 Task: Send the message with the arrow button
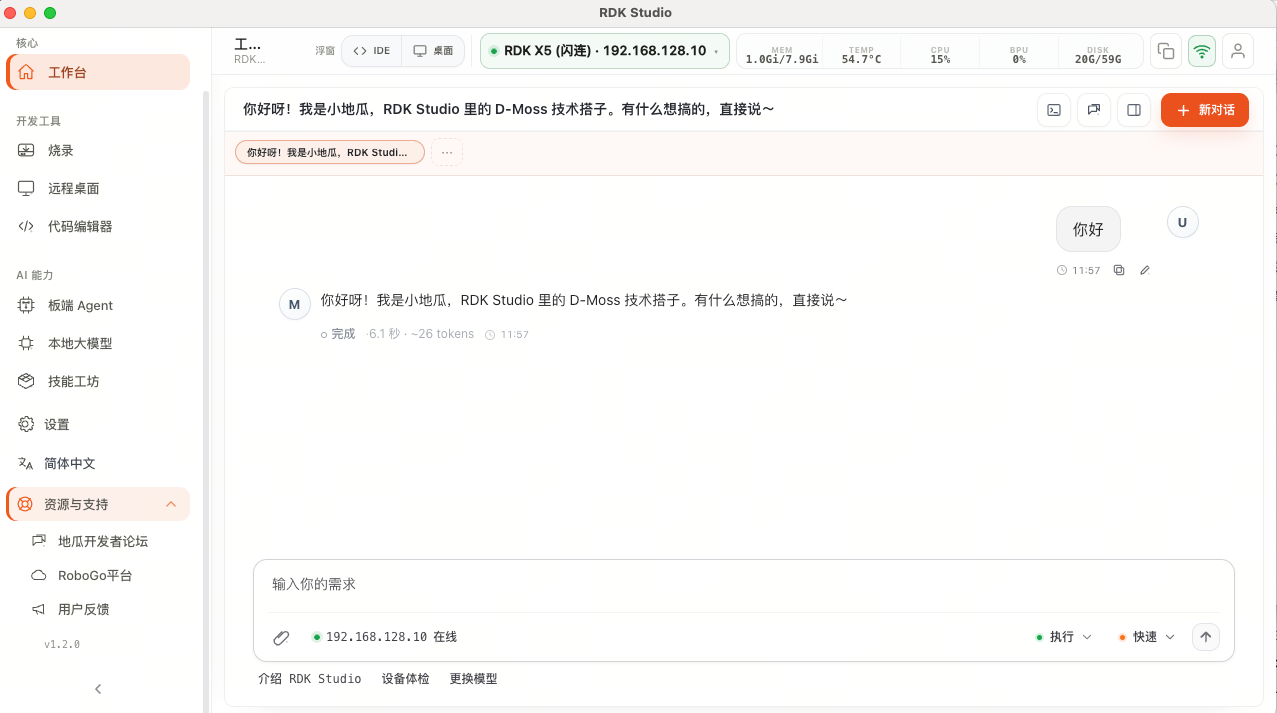point(1206,637)
